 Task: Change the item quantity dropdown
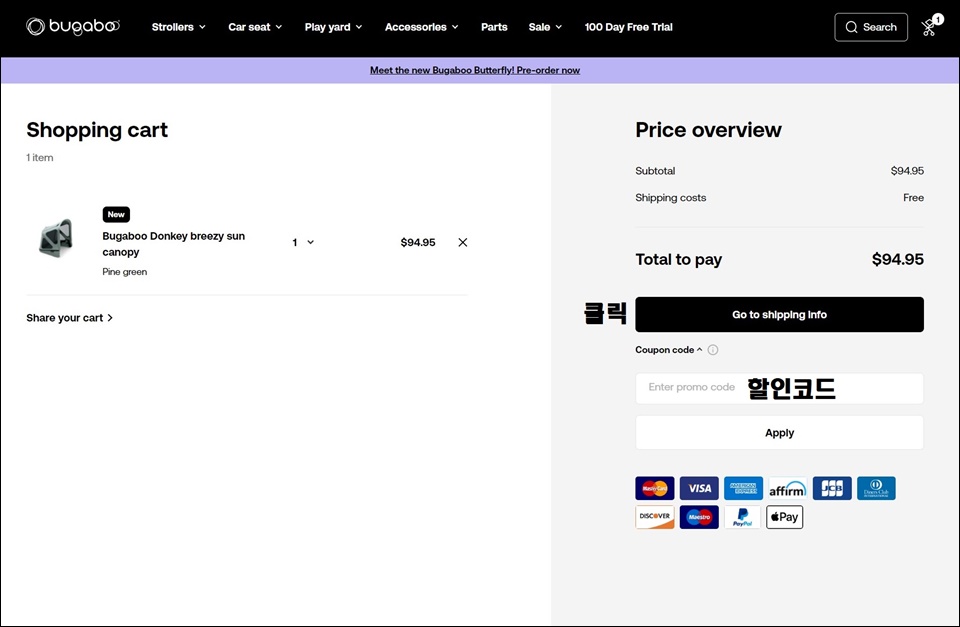click(x=303, y=242)
